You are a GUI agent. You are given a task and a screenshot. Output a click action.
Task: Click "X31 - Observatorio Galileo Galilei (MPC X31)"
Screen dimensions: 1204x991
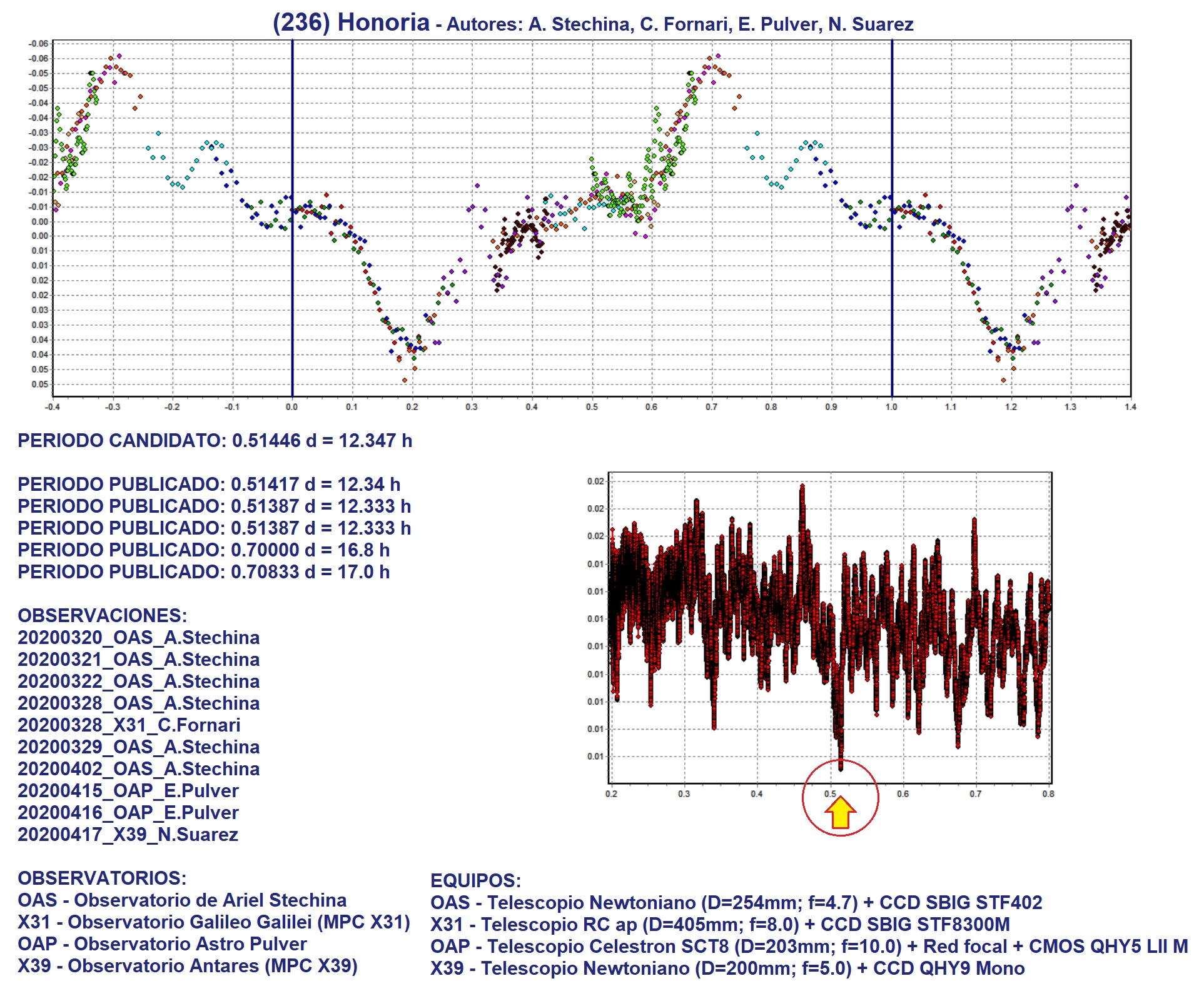coord(214,922)
